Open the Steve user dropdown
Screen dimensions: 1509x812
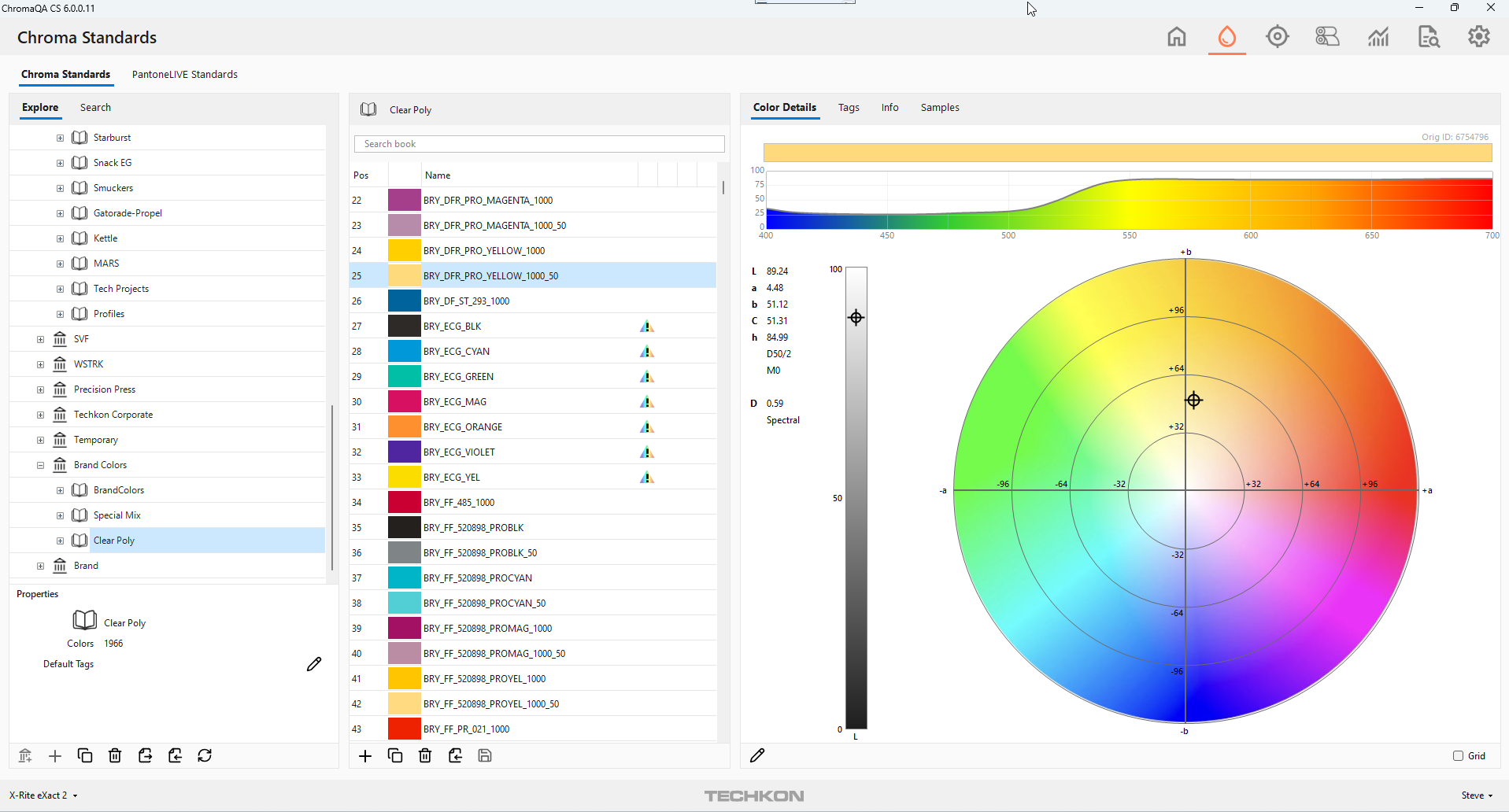coord(1477,795)
